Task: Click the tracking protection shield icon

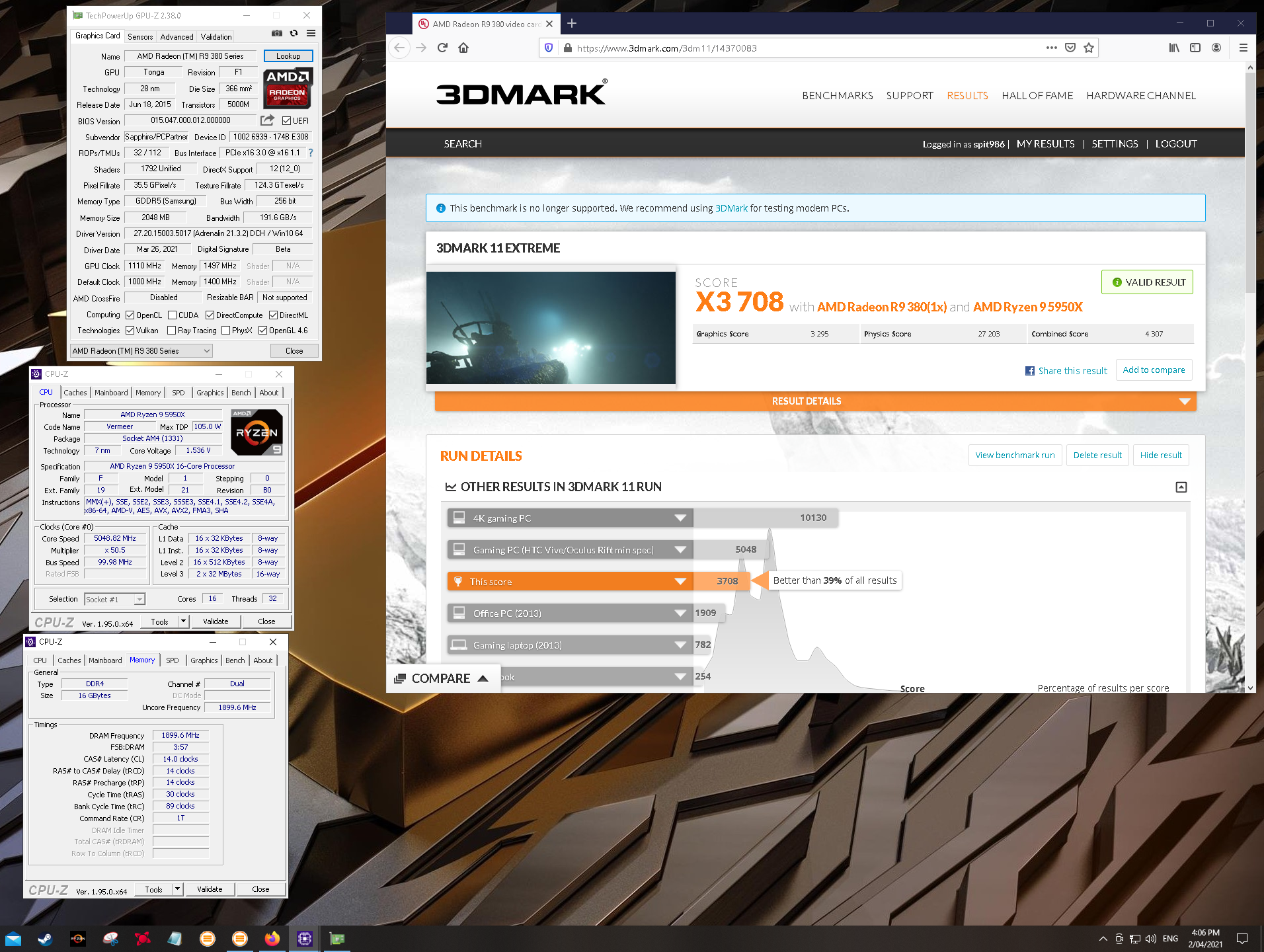Action: [x=548, y=48]
